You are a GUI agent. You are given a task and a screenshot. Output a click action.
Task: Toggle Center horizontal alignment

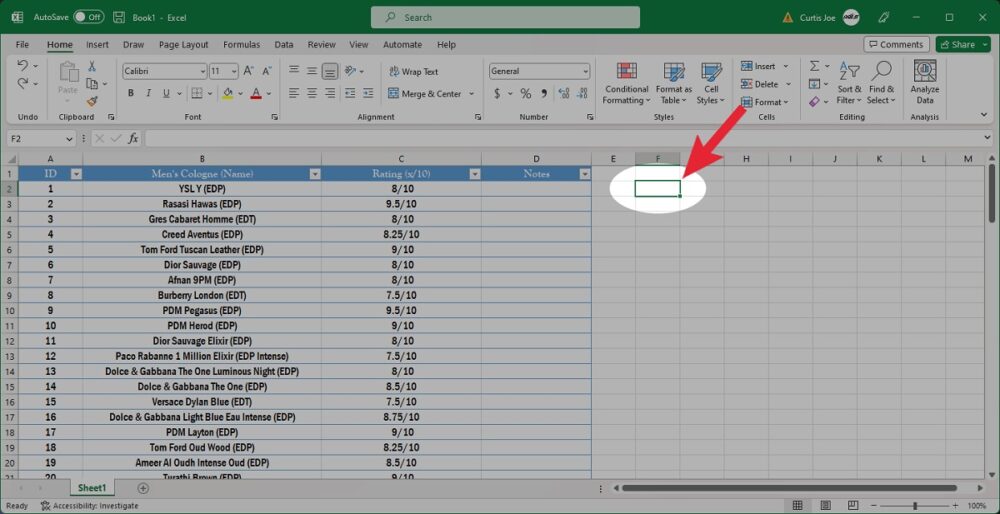pos(312,93)
